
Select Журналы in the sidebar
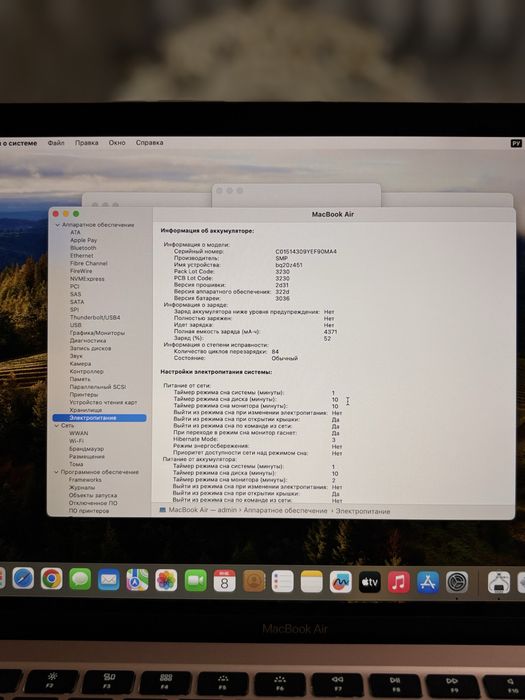coord(82,488)
